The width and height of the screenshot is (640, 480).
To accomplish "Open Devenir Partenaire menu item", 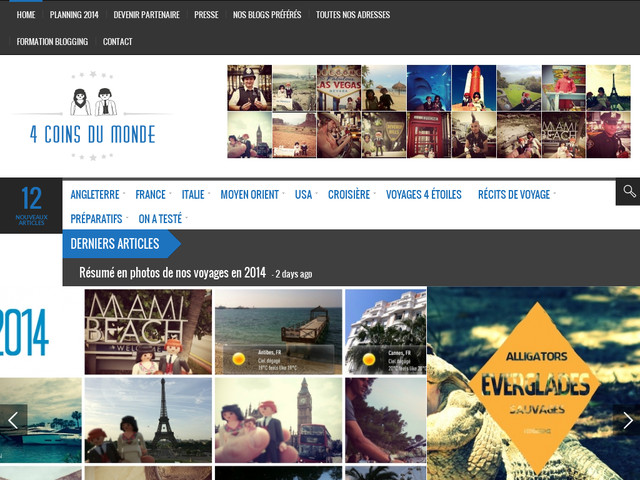I will click(146, 15).
